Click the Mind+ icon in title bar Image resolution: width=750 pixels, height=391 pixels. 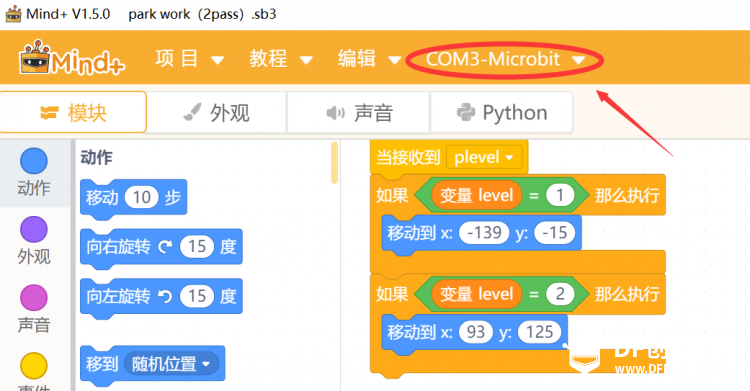coord(13,13)
